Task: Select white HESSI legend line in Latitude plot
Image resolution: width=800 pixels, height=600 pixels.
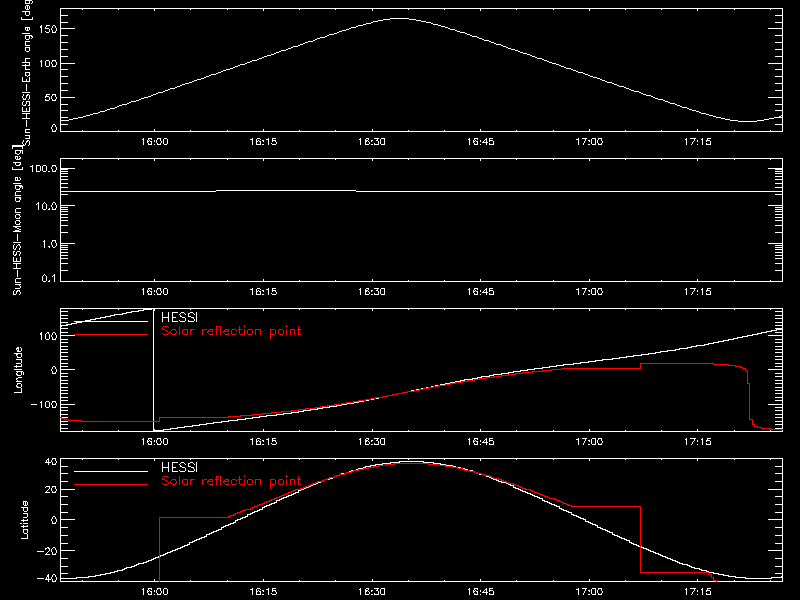Action: coord(111,471)
